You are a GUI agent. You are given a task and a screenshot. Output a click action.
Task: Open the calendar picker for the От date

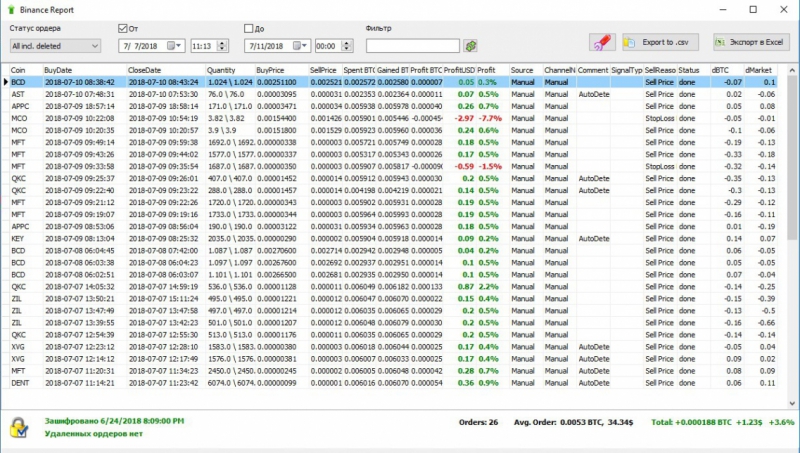pyautogui.click(x=175, y=46)
